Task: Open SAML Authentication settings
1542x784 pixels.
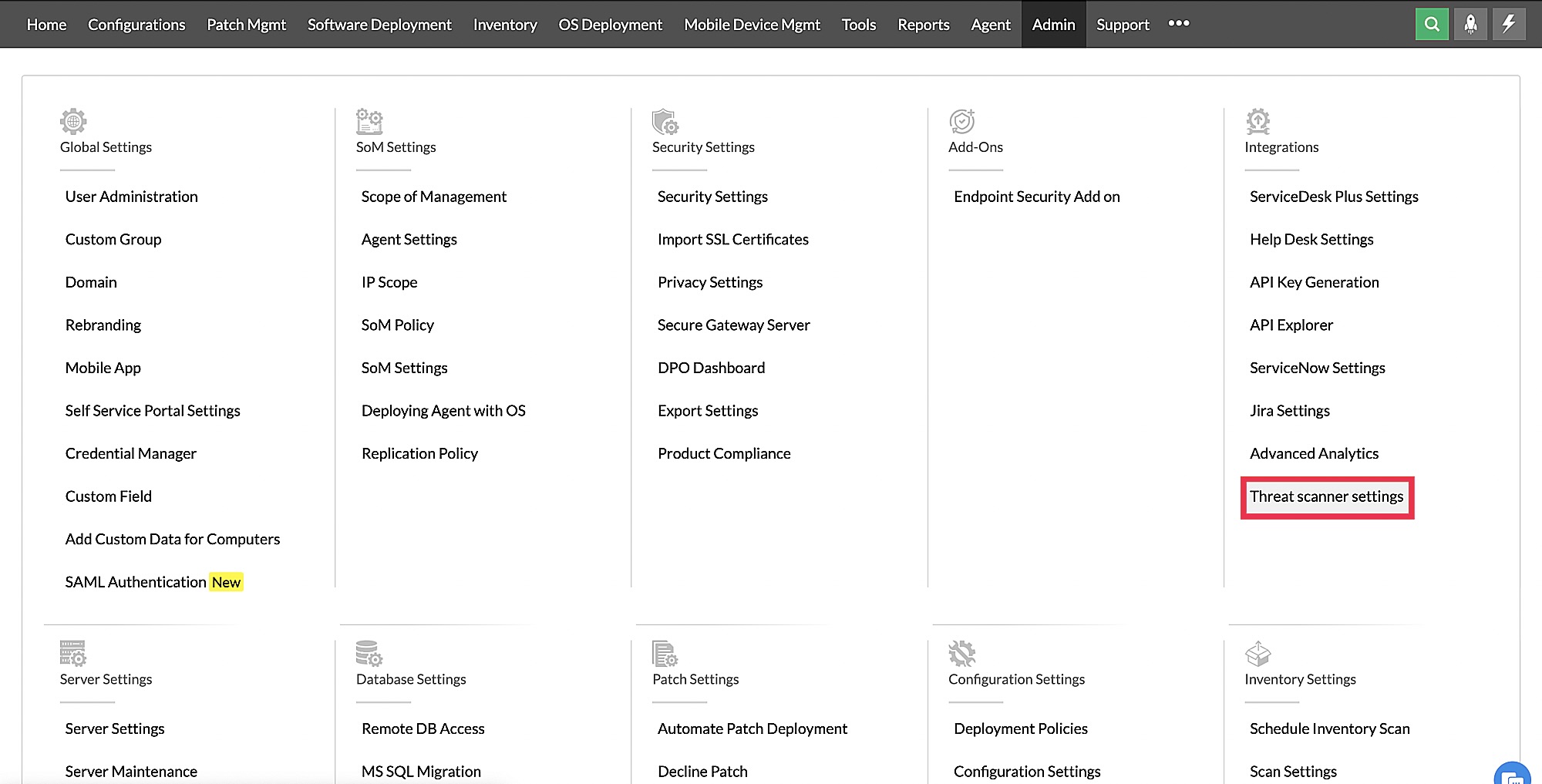Action: [x=136, y=582]
